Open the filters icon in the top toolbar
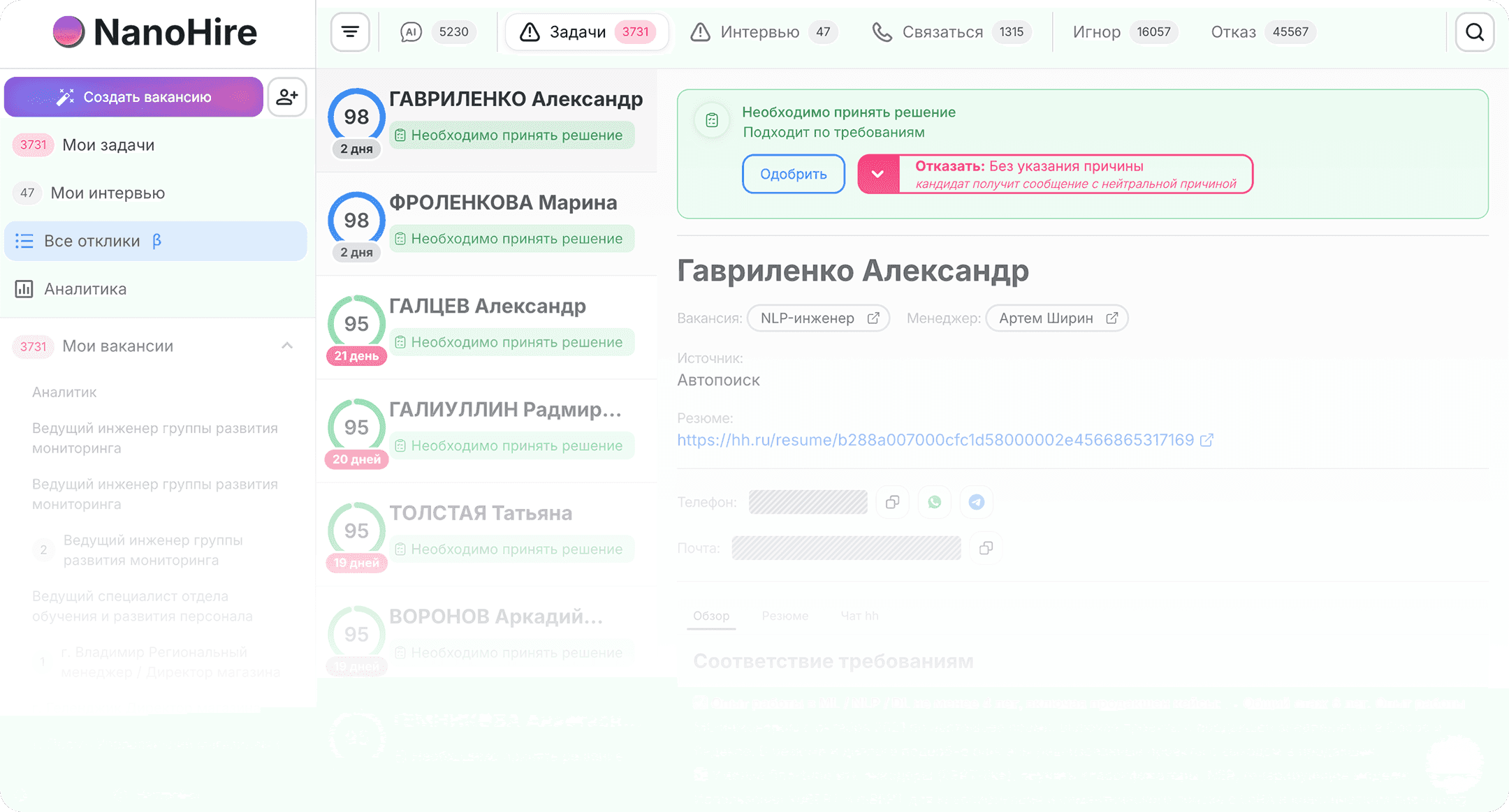 [x=349, y=31]
